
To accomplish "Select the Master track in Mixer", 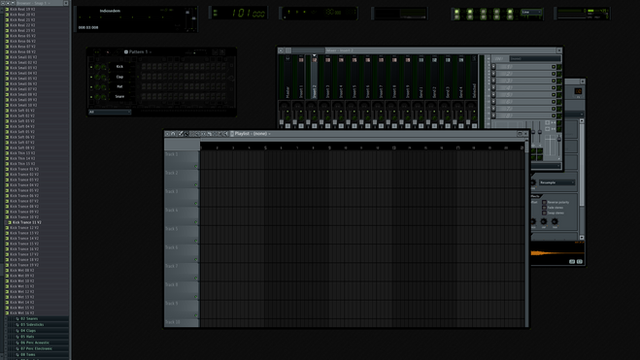I will (287, 78).
